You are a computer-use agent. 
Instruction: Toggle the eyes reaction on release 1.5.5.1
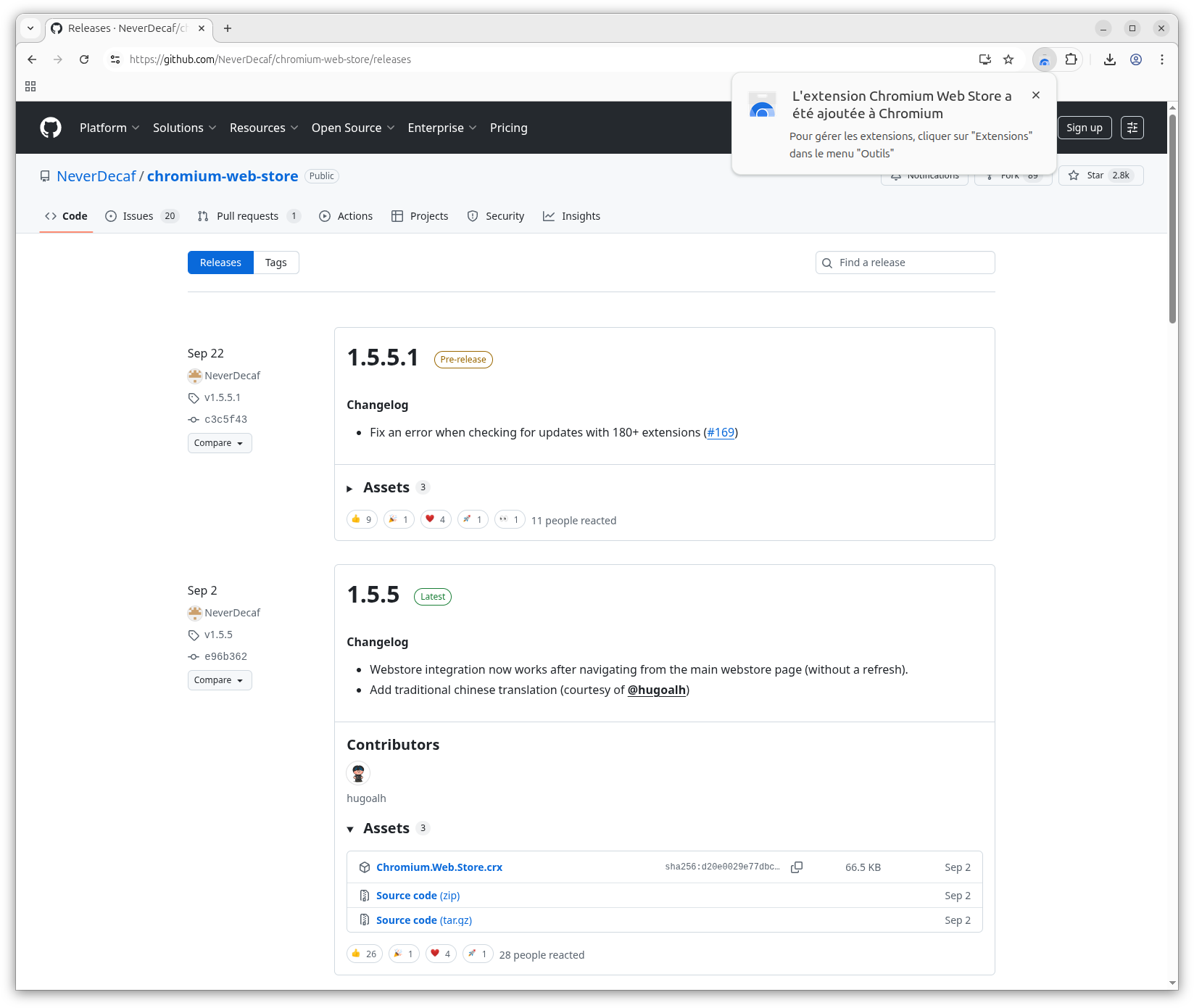click(x=509, y=519)
